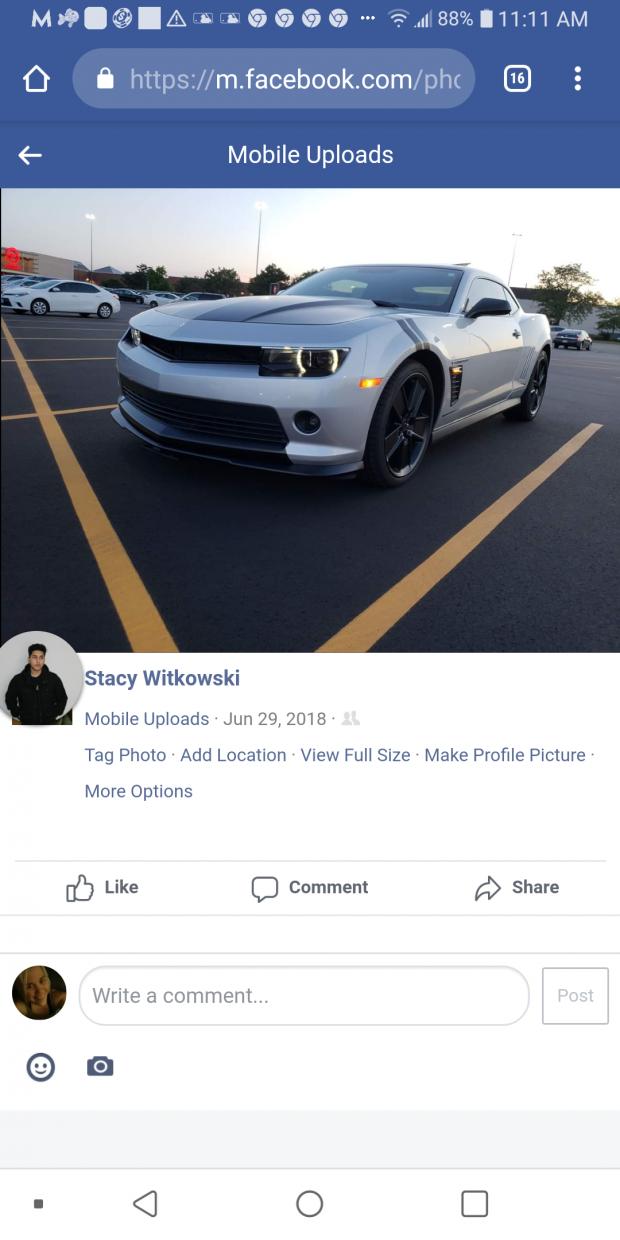Choose Make Profile Picture
620x1240 pixels.
(x=505, y=755)
